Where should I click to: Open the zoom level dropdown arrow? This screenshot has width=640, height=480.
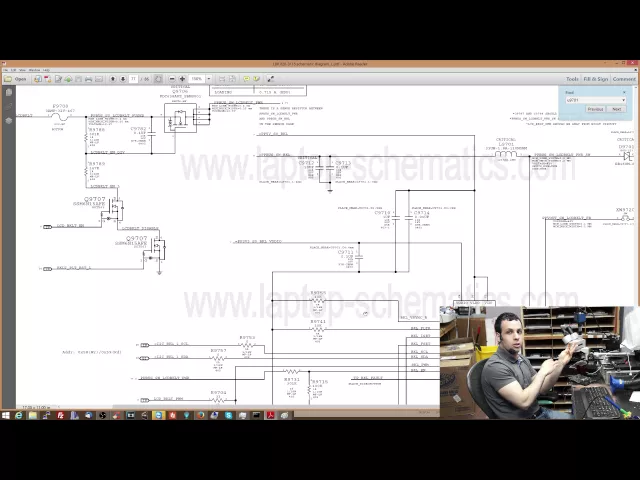tap(209, 79)
